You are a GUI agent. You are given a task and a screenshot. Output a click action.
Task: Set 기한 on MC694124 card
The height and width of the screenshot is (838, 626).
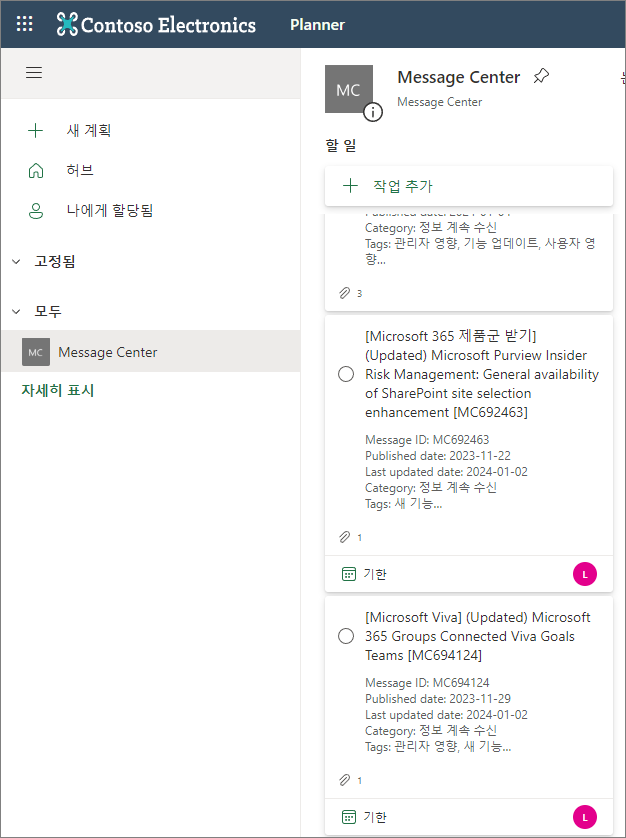(375, 817)
